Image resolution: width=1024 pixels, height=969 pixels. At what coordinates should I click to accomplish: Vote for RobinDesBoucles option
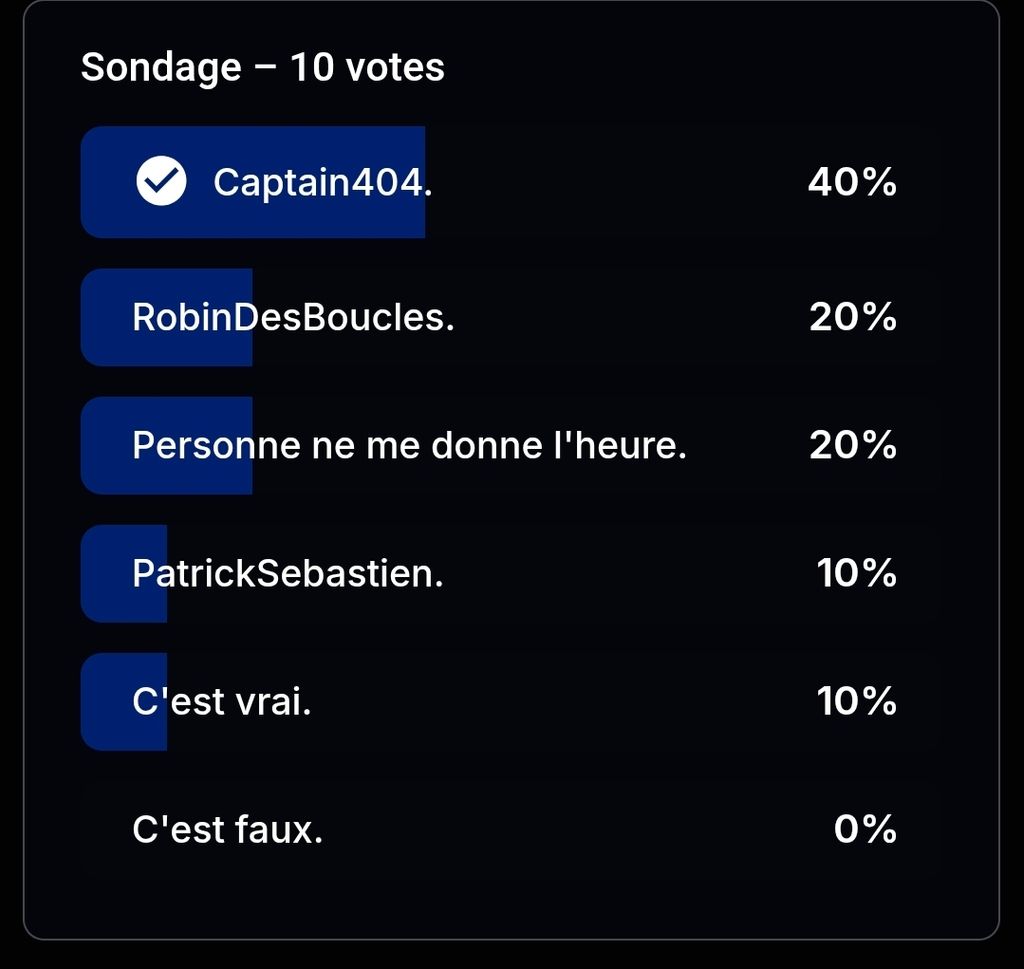point(293,317)
